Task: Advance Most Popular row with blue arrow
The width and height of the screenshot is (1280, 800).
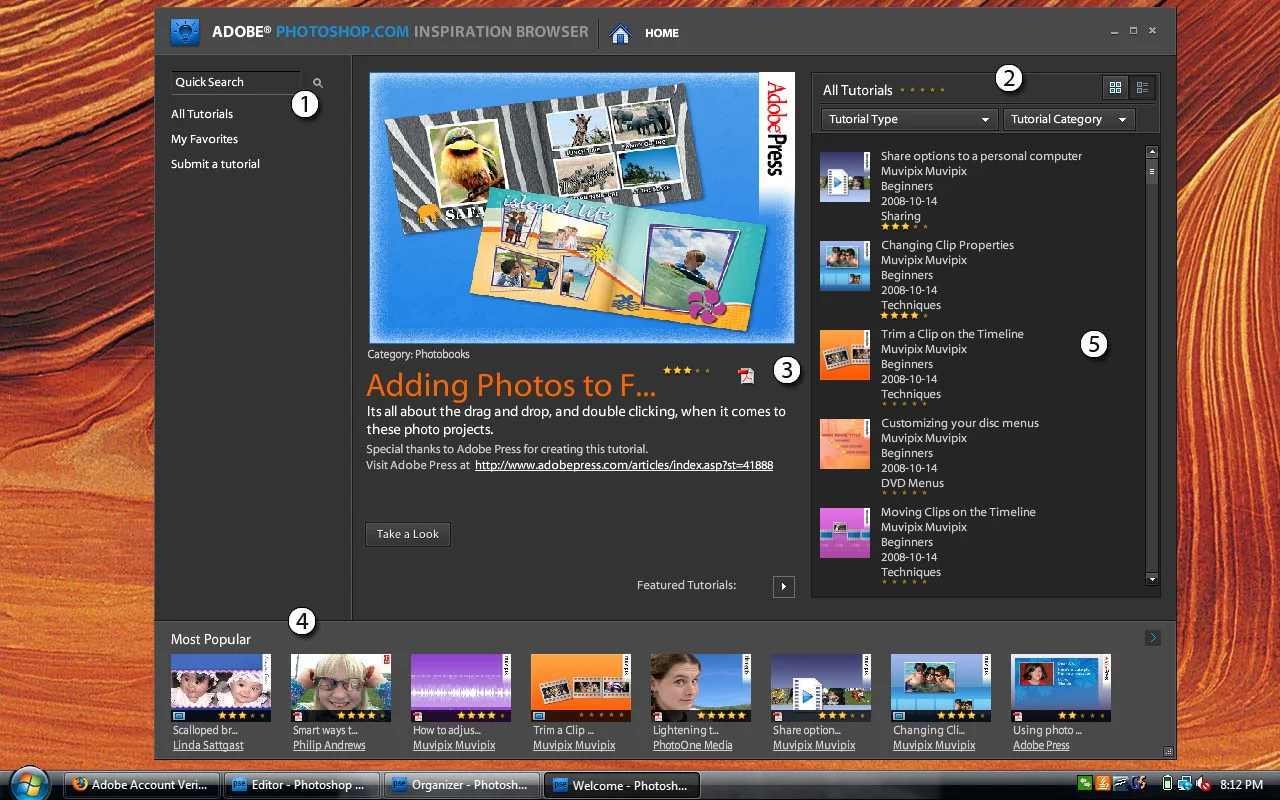Action: [x=1153, y=637]
